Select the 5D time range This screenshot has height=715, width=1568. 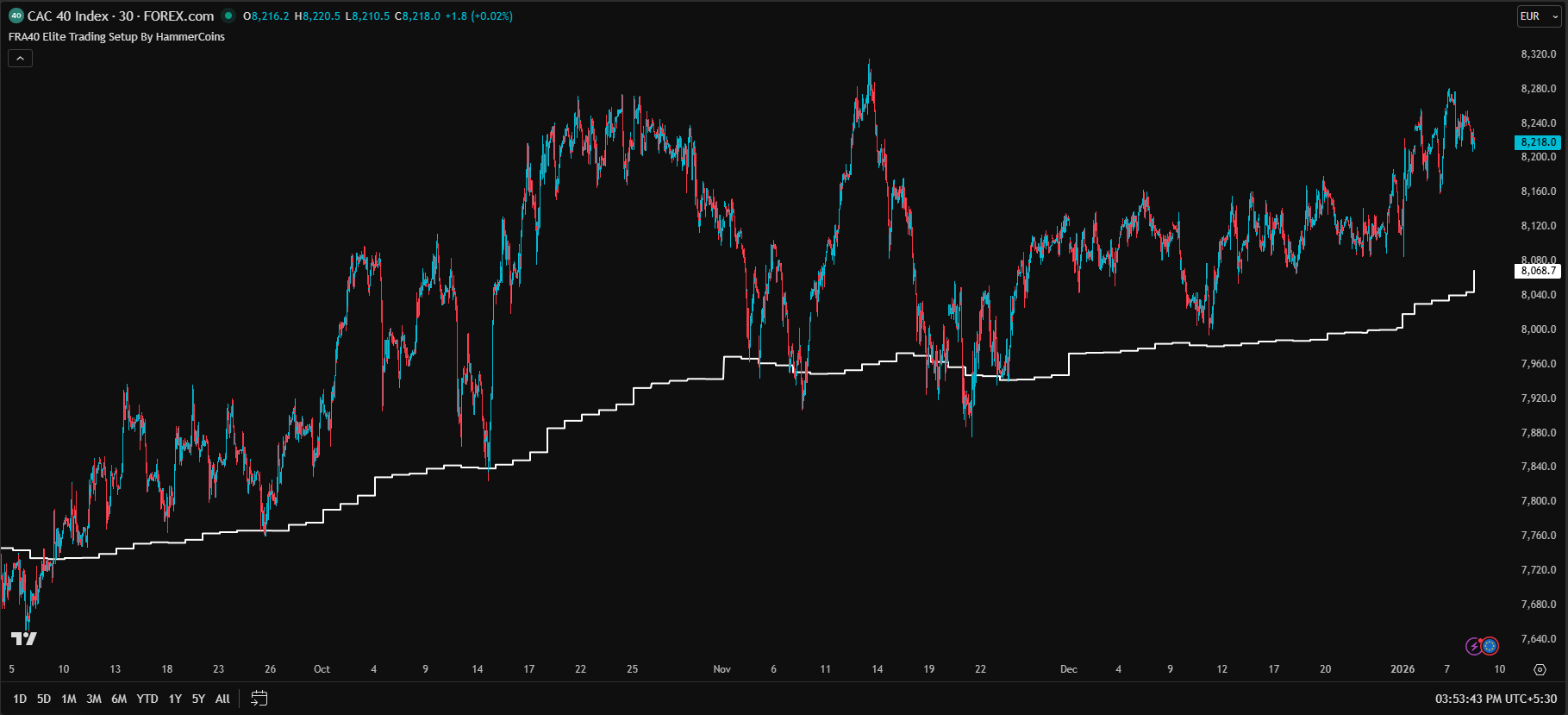click(44, 699)
